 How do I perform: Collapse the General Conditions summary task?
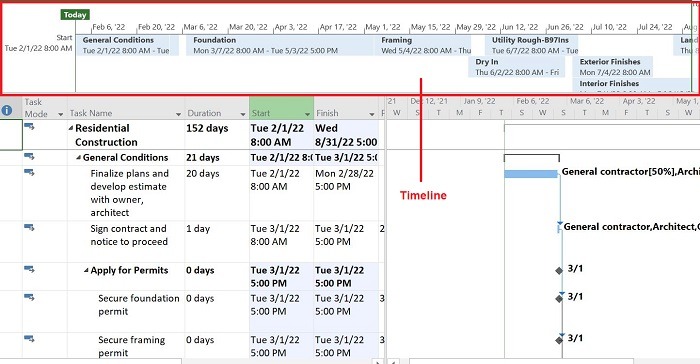(79, 158)
